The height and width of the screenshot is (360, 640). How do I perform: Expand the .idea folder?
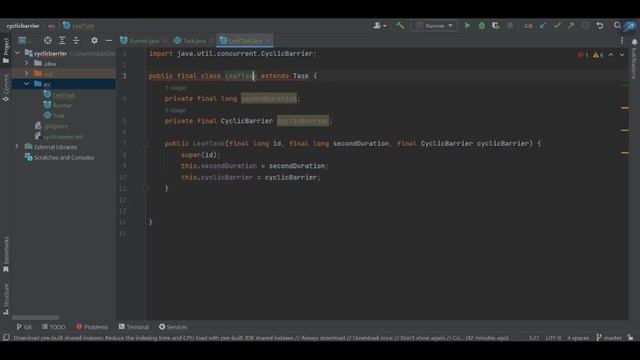[x=27, y=63]
